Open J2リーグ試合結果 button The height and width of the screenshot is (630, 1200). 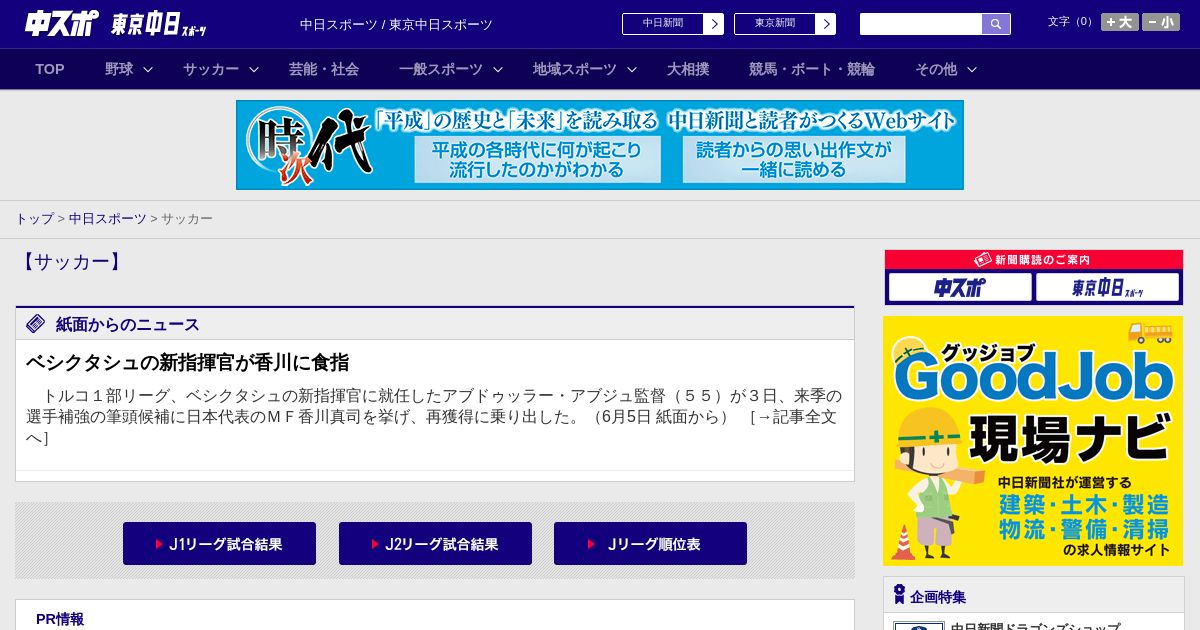tap(435, 544)
